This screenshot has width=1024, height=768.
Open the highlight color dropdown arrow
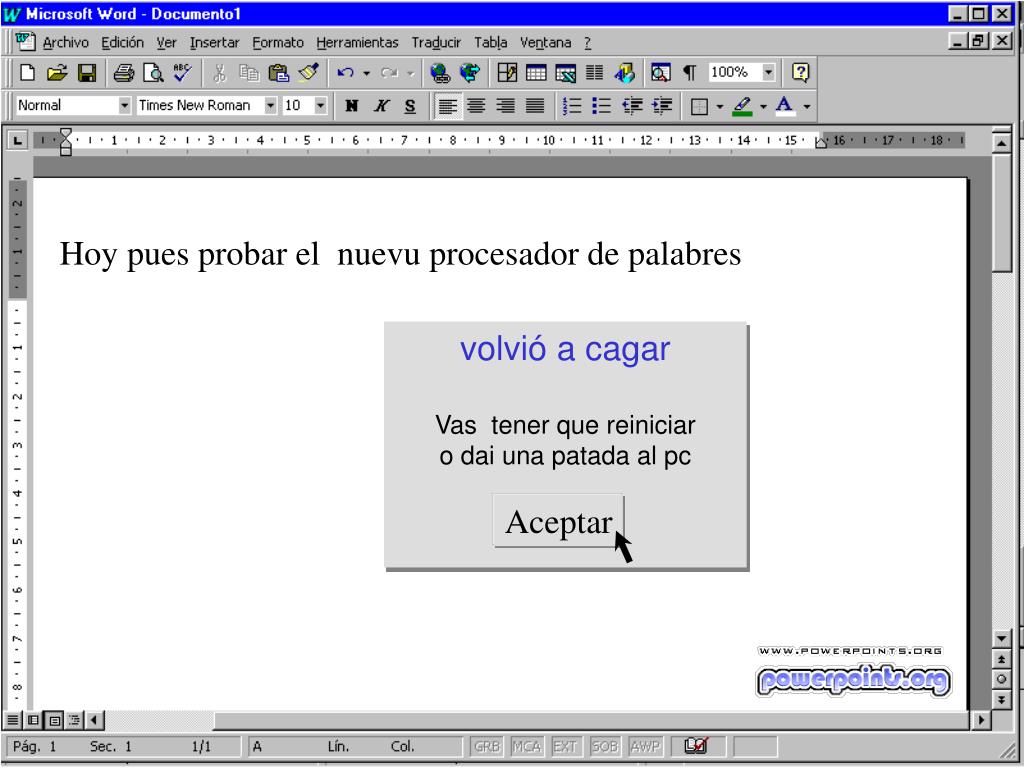pyautogui.click(x=763, y=106)
